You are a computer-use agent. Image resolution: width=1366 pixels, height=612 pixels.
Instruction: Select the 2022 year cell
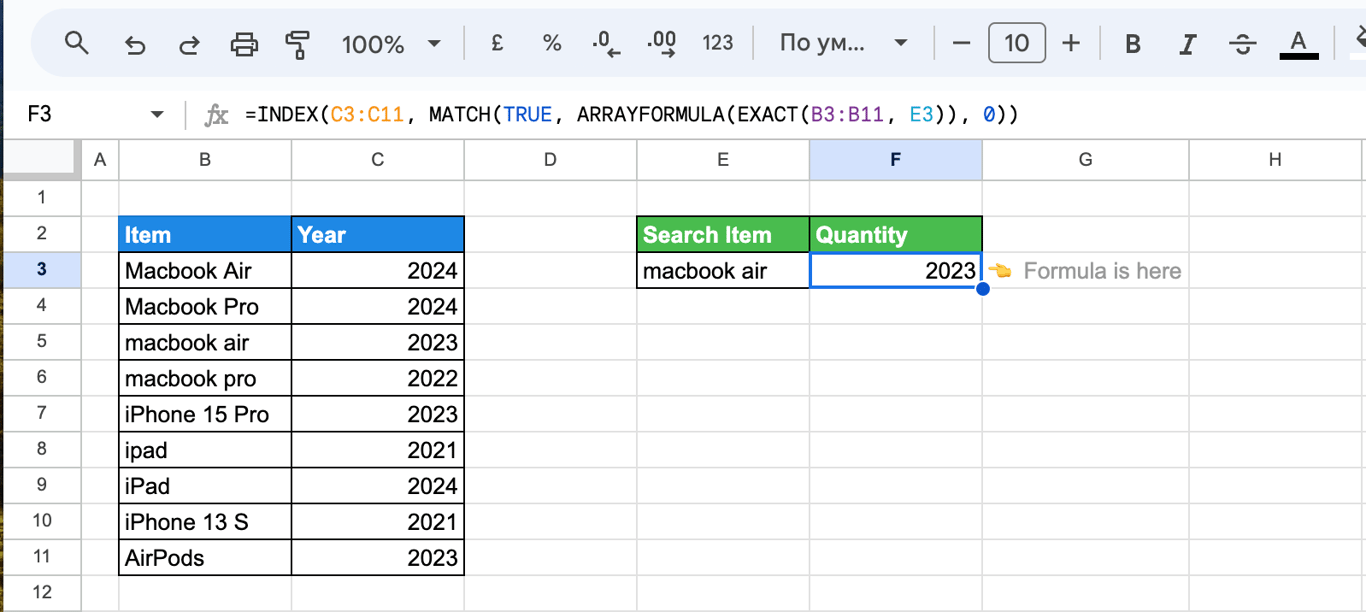pyautogui.click(x=378, y=379)
